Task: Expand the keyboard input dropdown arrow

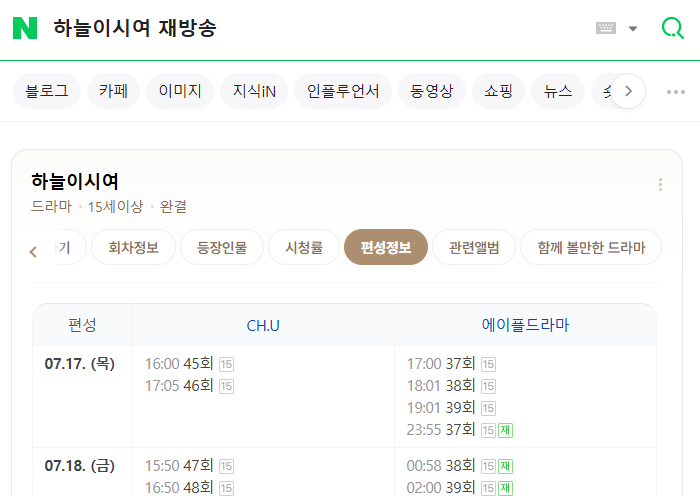Action: (633, 29)
